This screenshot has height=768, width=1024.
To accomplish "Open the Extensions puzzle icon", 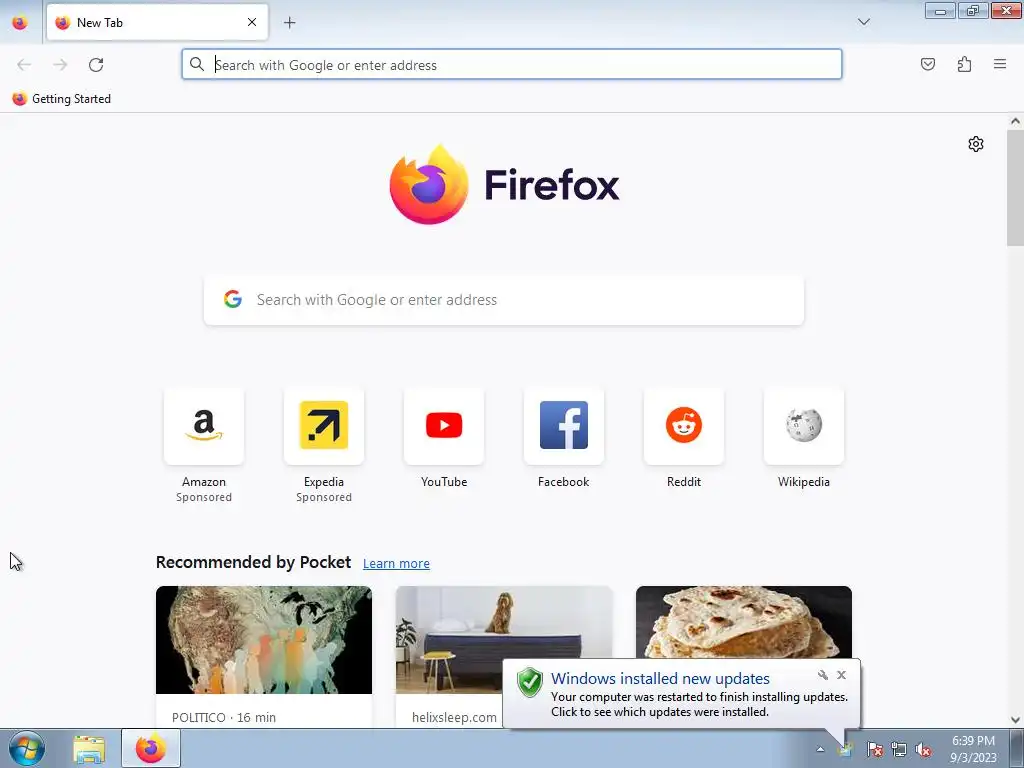I will pos(964,64).
